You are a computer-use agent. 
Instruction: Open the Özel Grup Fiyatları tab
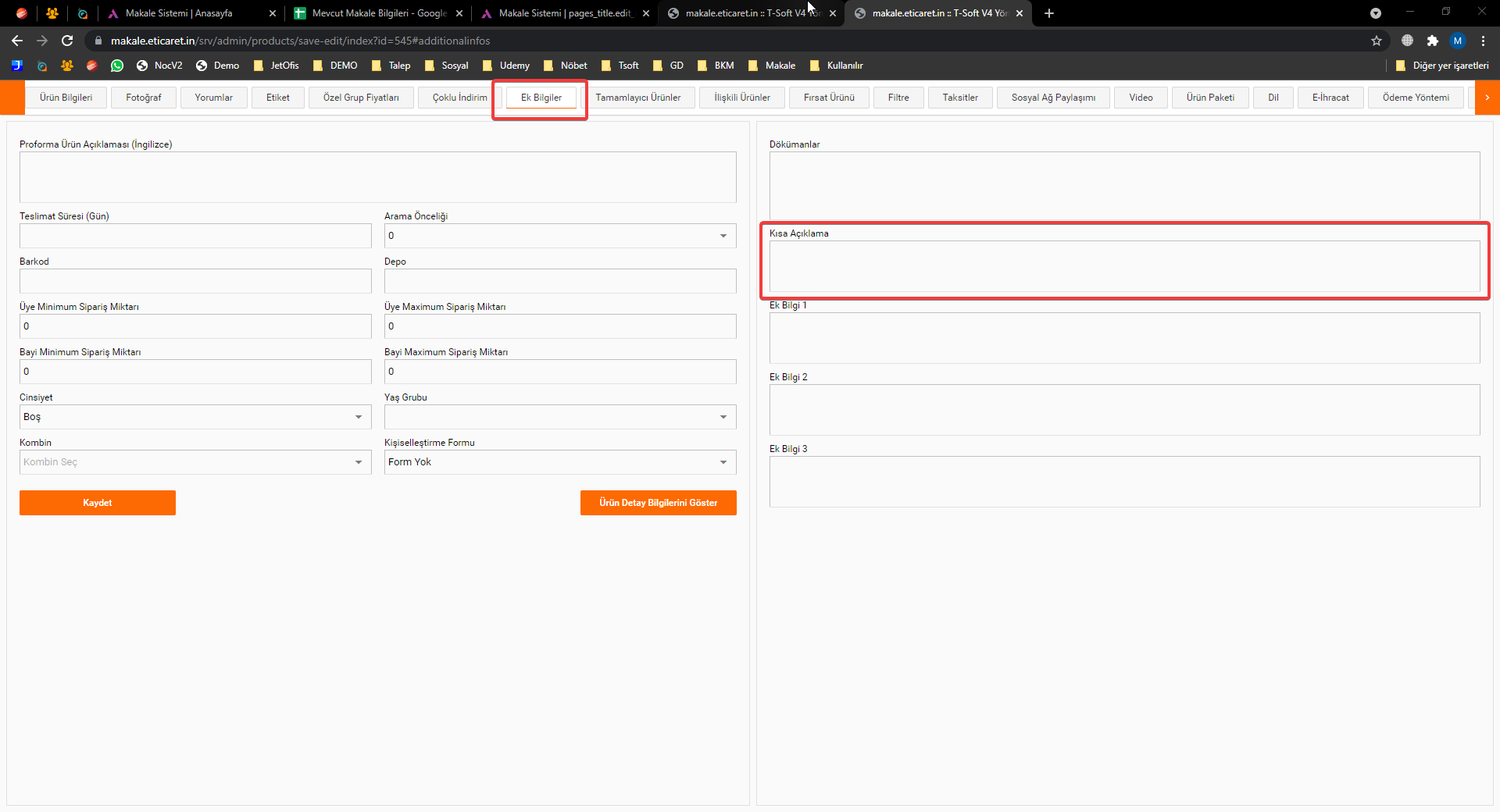pos(361,98)
